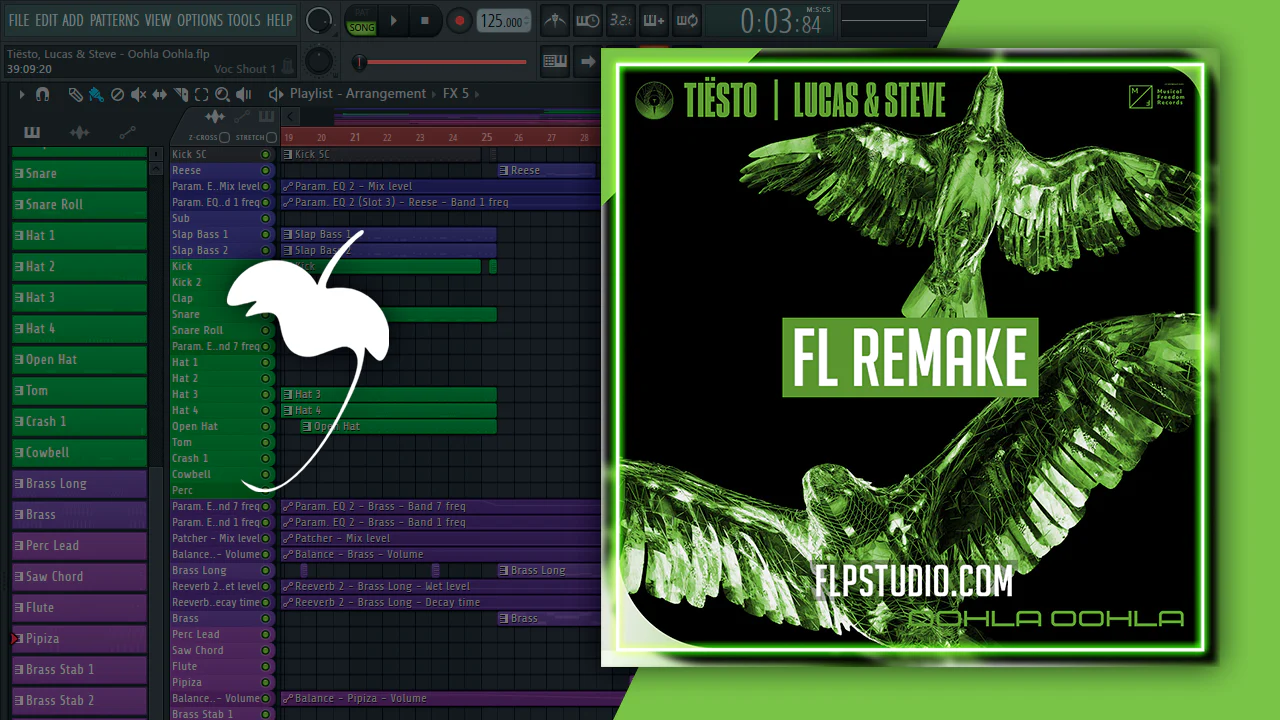1280x720 pixels.
Task: Click the Hat 1 pattern in the picker
Action: [x=79, y=236]
